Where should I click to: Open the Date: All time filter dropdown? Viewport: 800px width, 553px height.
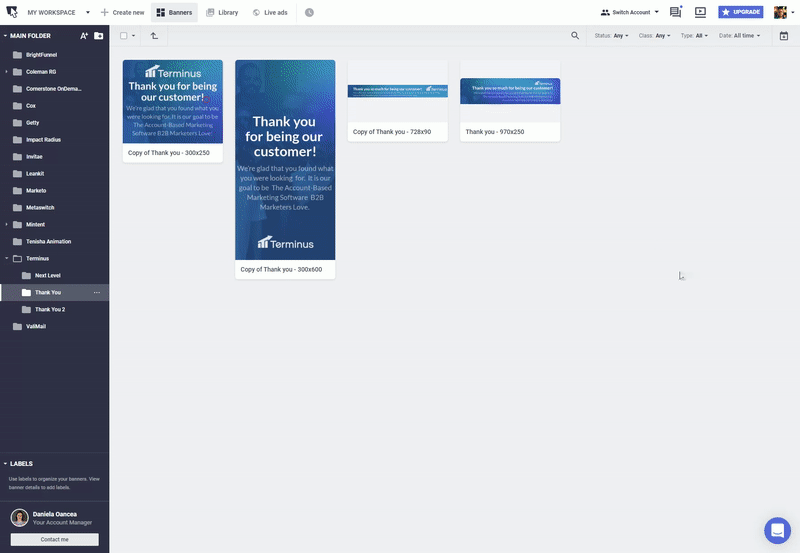click(x=740, y=36)
